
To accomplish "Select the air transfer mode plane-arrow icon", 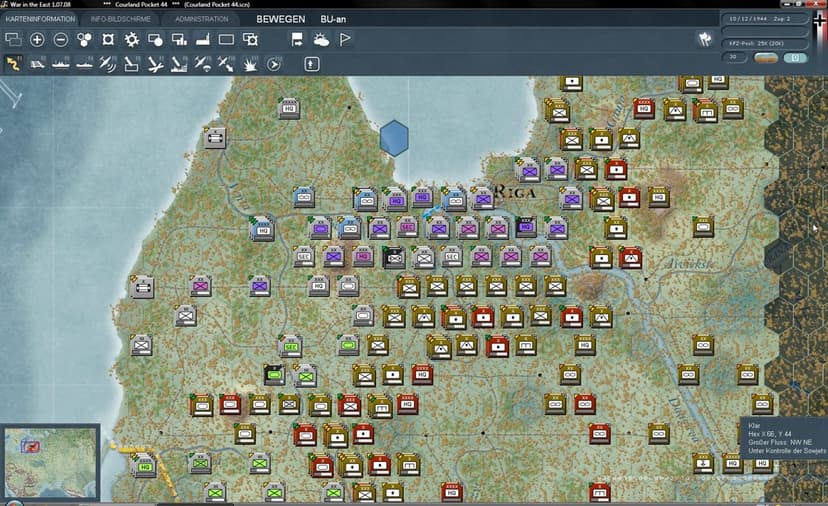I will [x=226, y=64].
